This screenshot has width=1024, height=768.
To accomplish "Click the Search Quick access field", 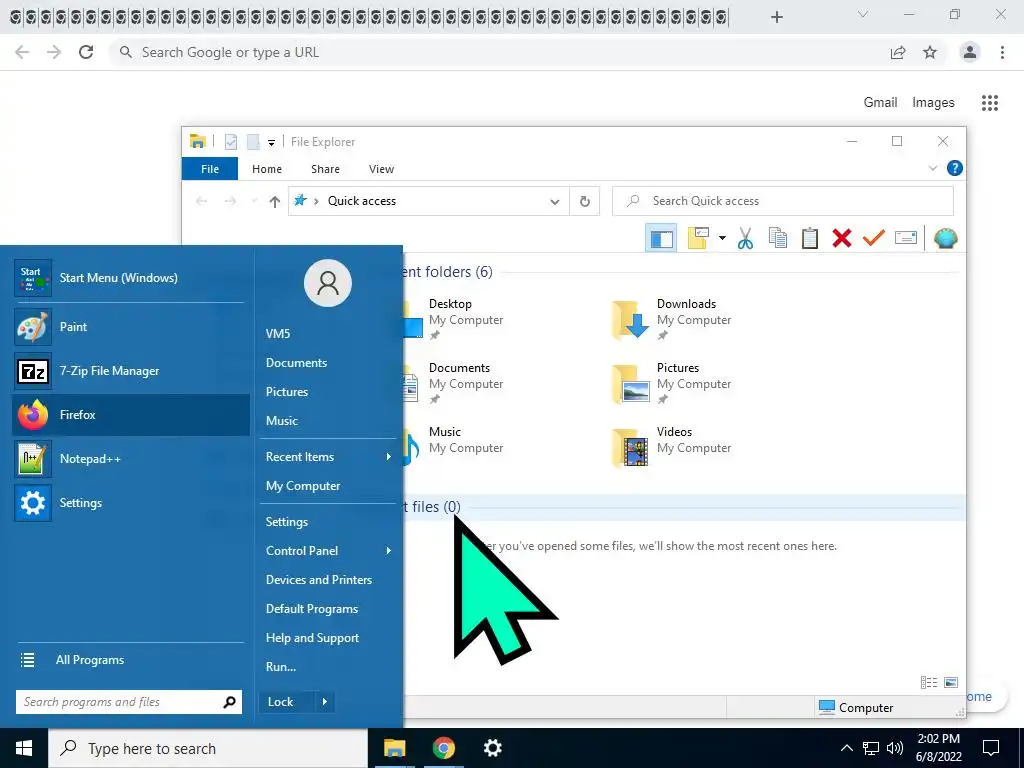I will (782, 201).
